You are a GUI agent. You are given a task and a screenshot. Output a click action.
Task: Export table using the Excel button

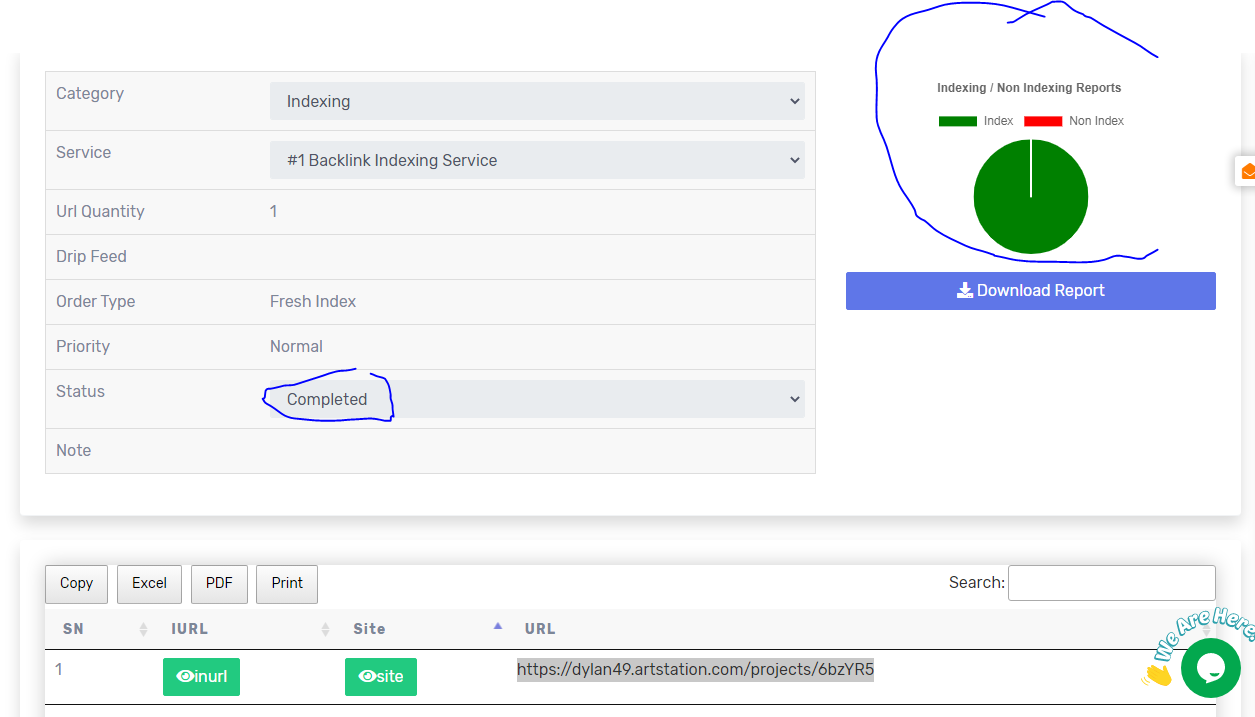click(x=149, y=584)
